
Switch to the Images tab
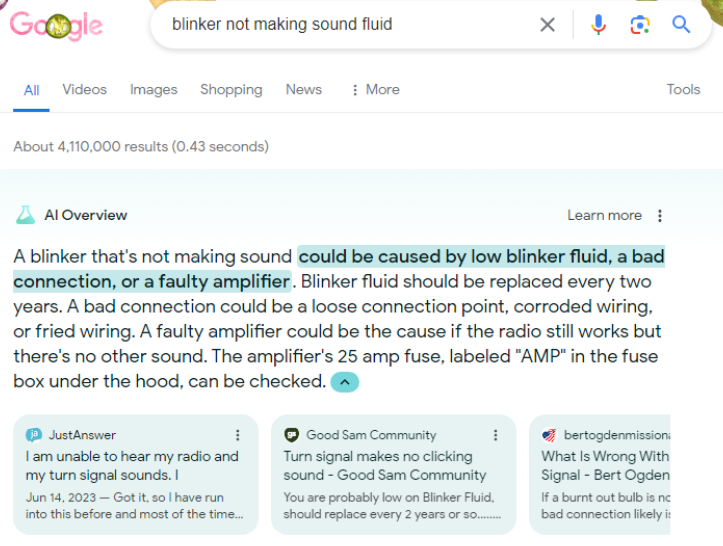click(x=154, y=89)
